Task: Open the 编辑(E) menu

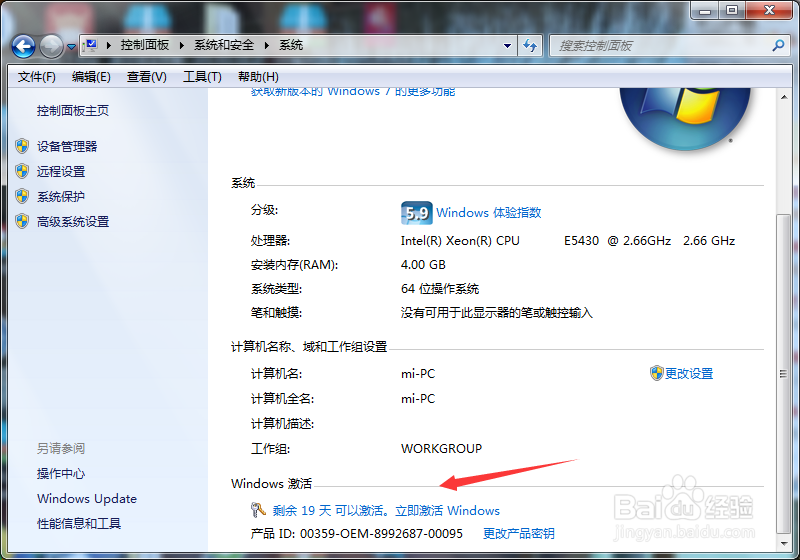Action: [91, 77]
